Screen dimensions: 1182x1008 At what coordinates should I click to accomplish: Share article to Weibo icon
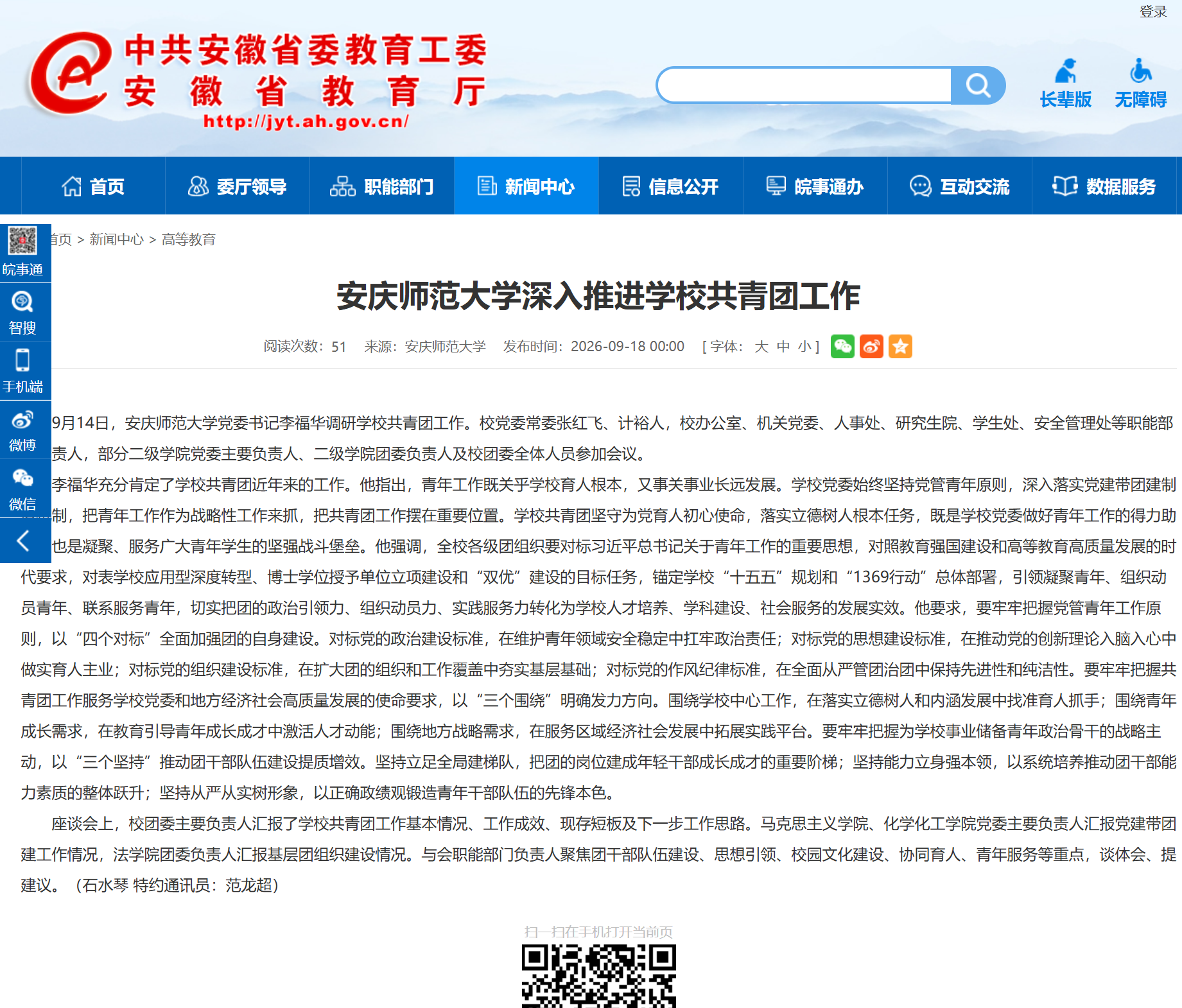click(871, 347)
